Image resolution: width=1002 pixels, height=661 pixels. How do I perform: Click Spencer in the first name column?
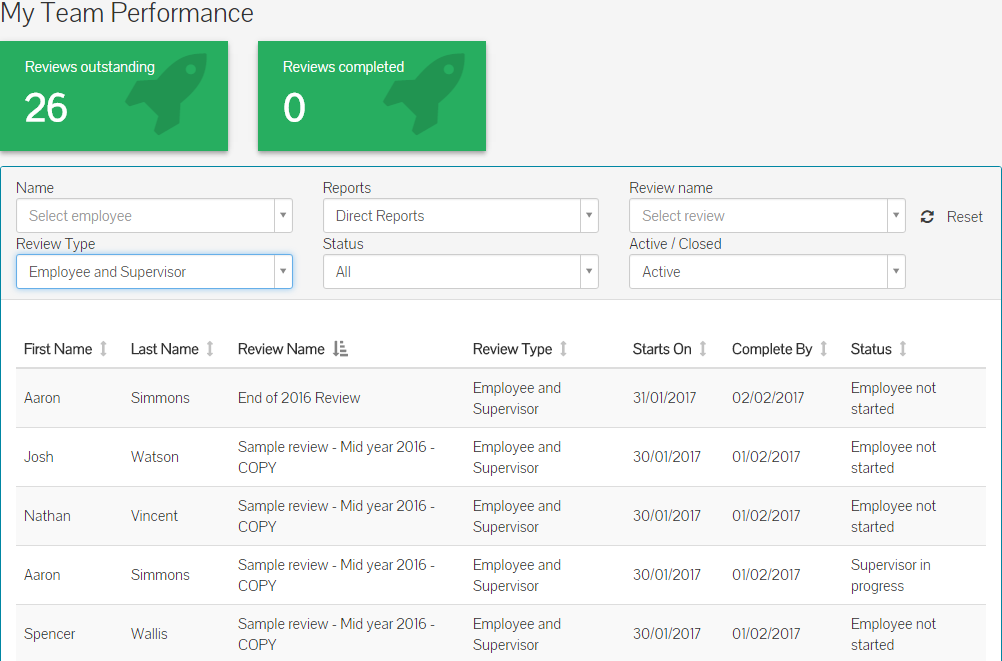coord(50,634)
